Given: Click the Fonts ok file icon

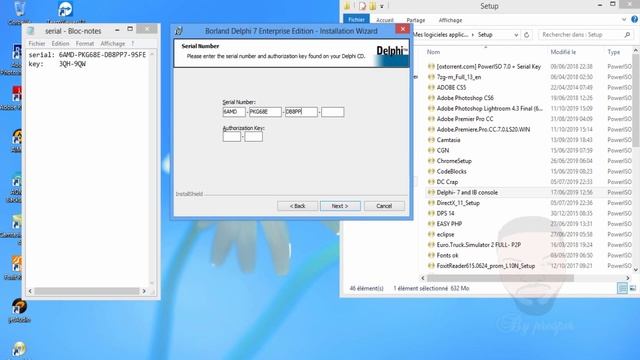Looking at the screenshot, I should [x=431, y=256].
